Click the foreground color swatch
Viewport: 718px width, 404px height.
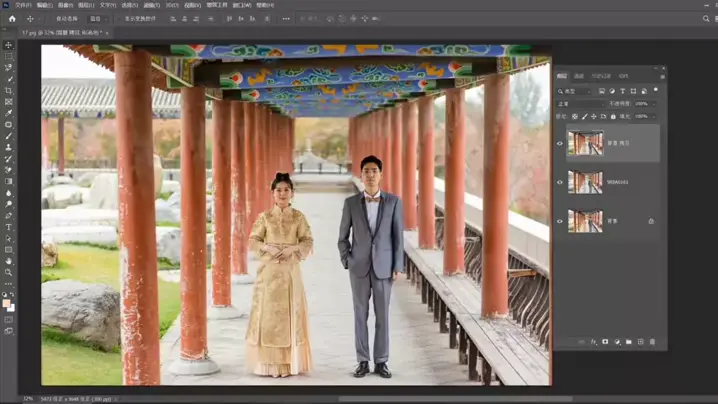pos(7,303)
